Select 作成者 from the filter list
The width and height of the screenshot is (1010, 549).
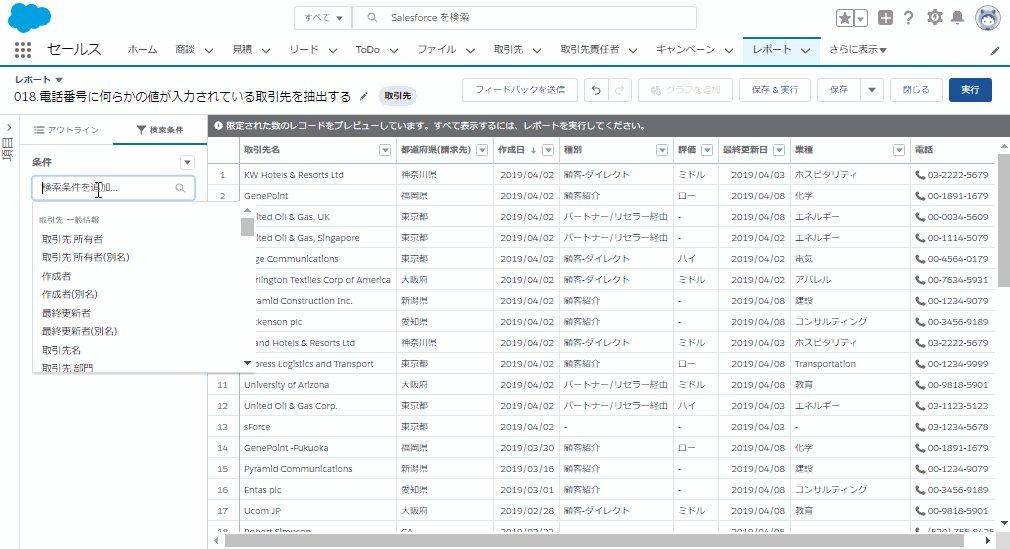click(x=57, y=276)
